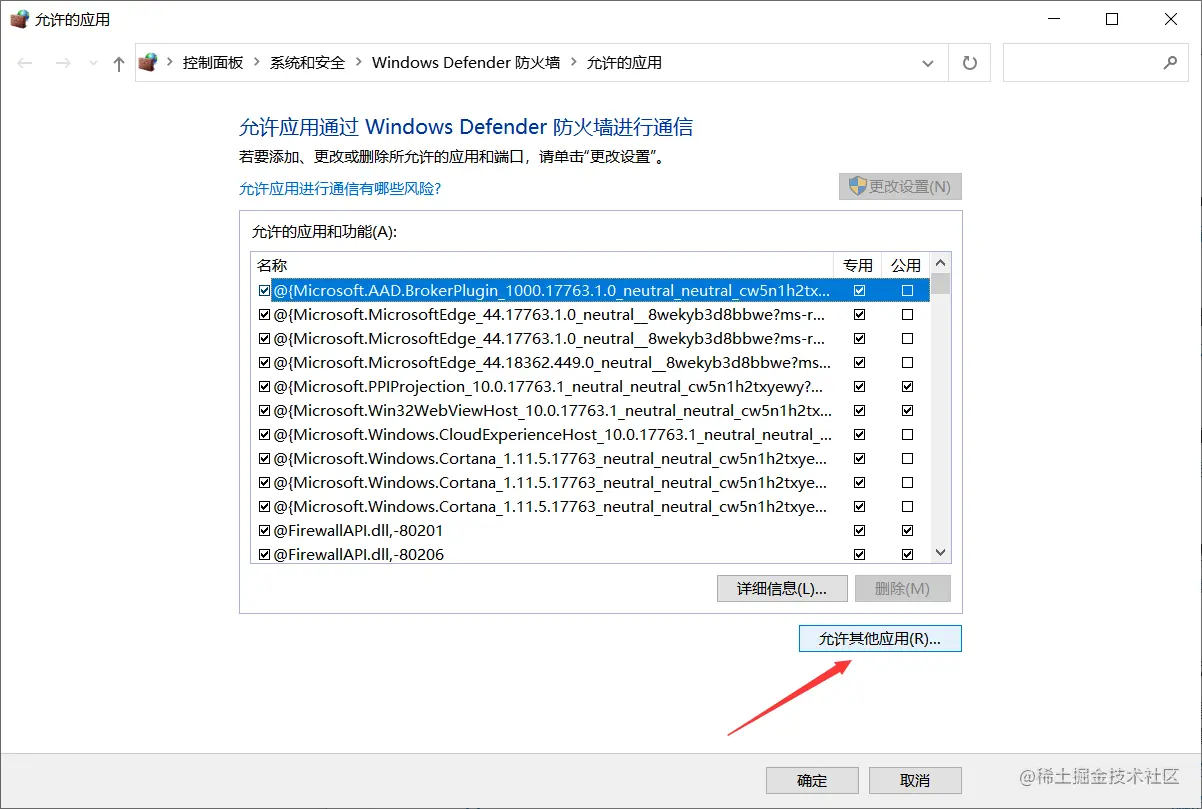This screenshot has width=1202, height=809.
Task: Navigate to 系统和安全 breadcrumb
Action: 307,62
